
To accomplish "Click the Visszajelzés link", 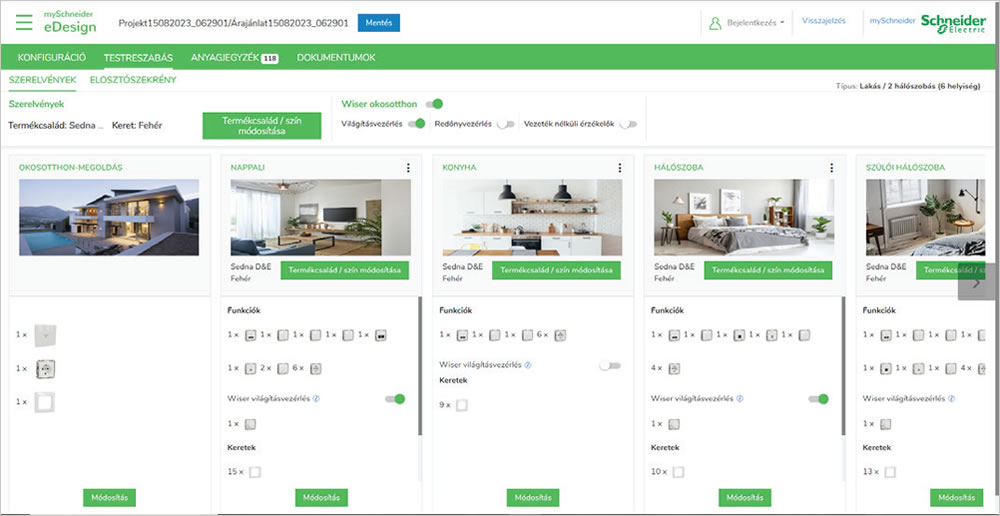I will coord(824,20).
